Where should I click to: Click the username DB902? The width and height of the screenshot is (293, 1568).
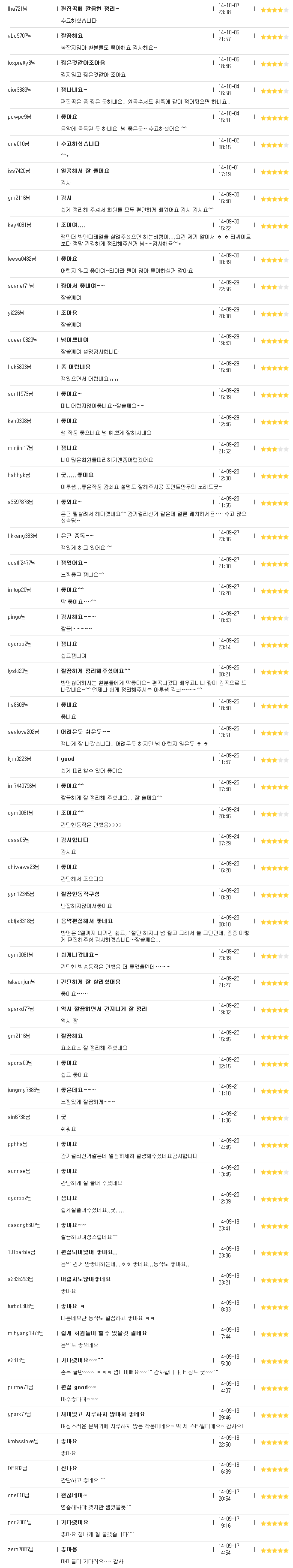[x=17, y=1468]
